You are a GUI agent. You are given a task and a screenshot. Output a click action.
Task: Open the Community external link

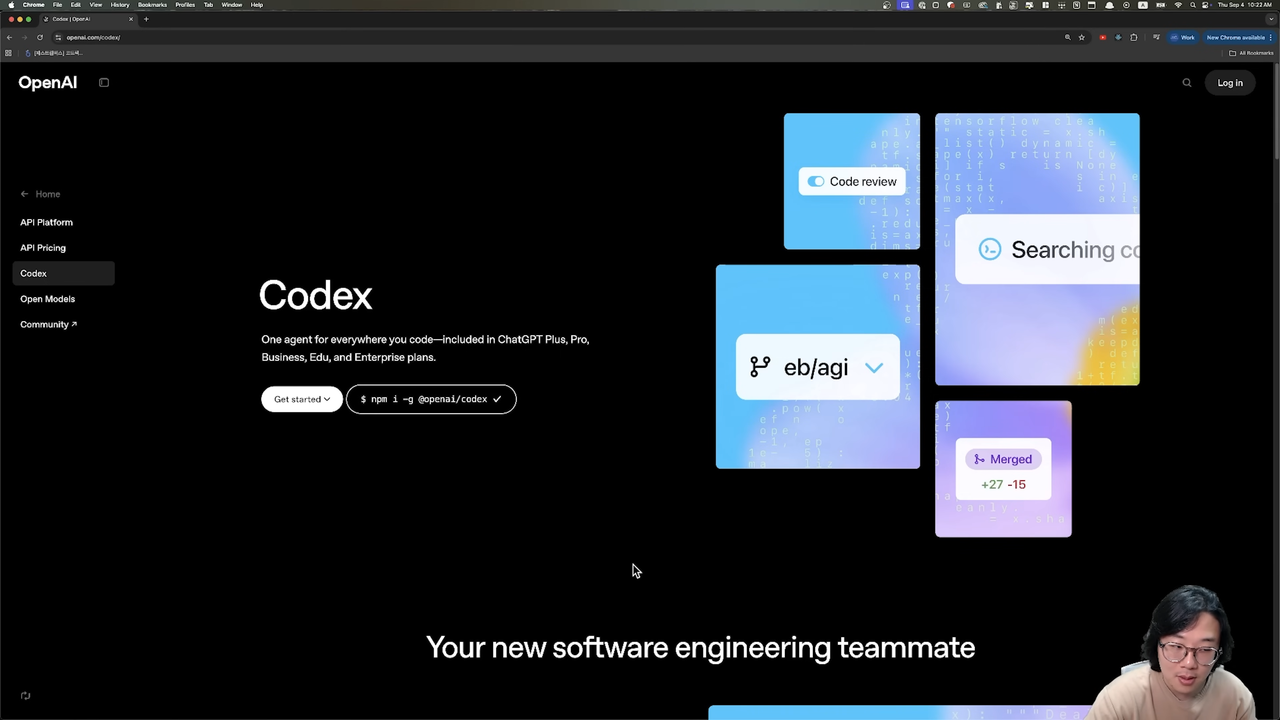(x=48, y=324)
